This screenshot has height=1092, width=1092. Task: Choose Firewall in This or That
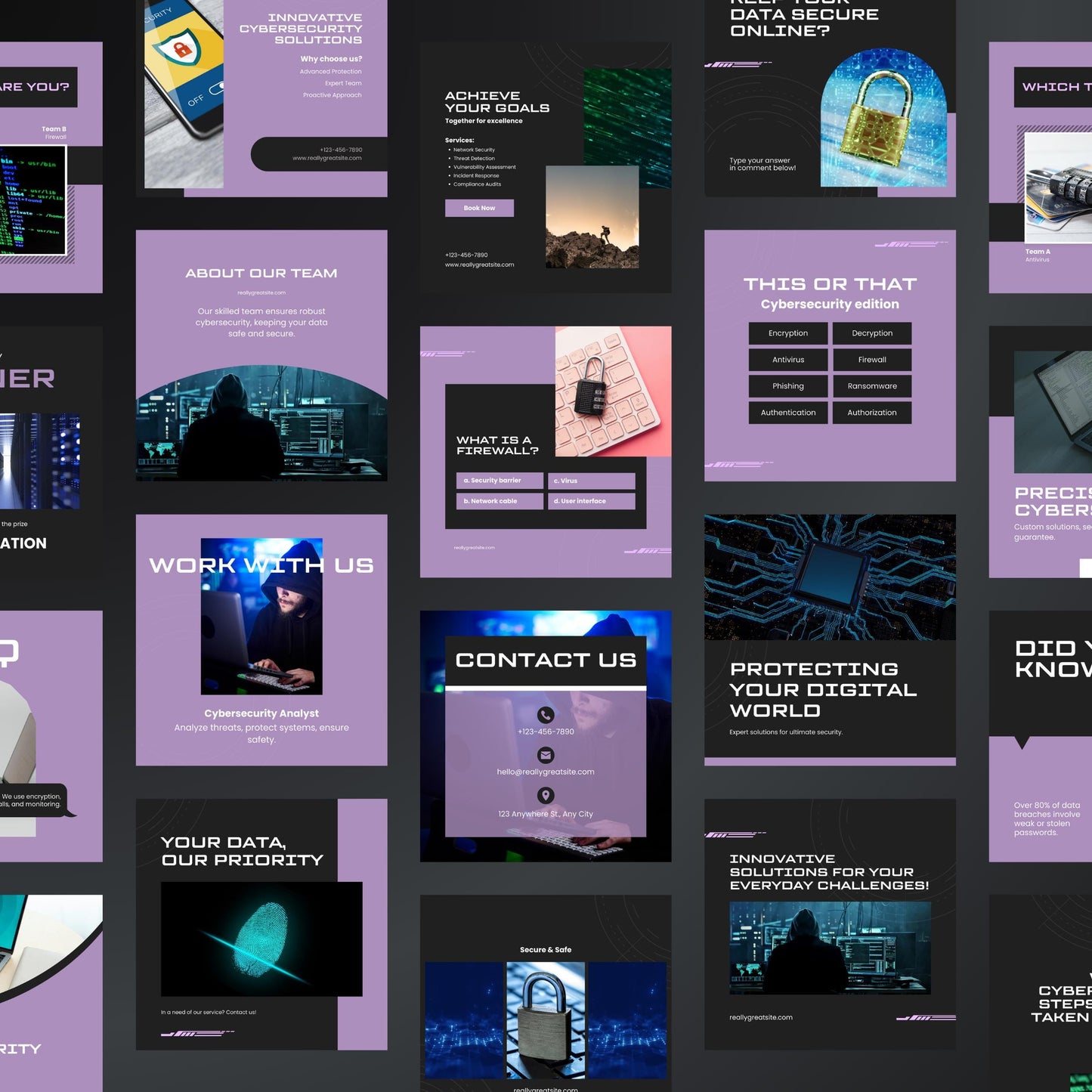click(x=871, y=360)
